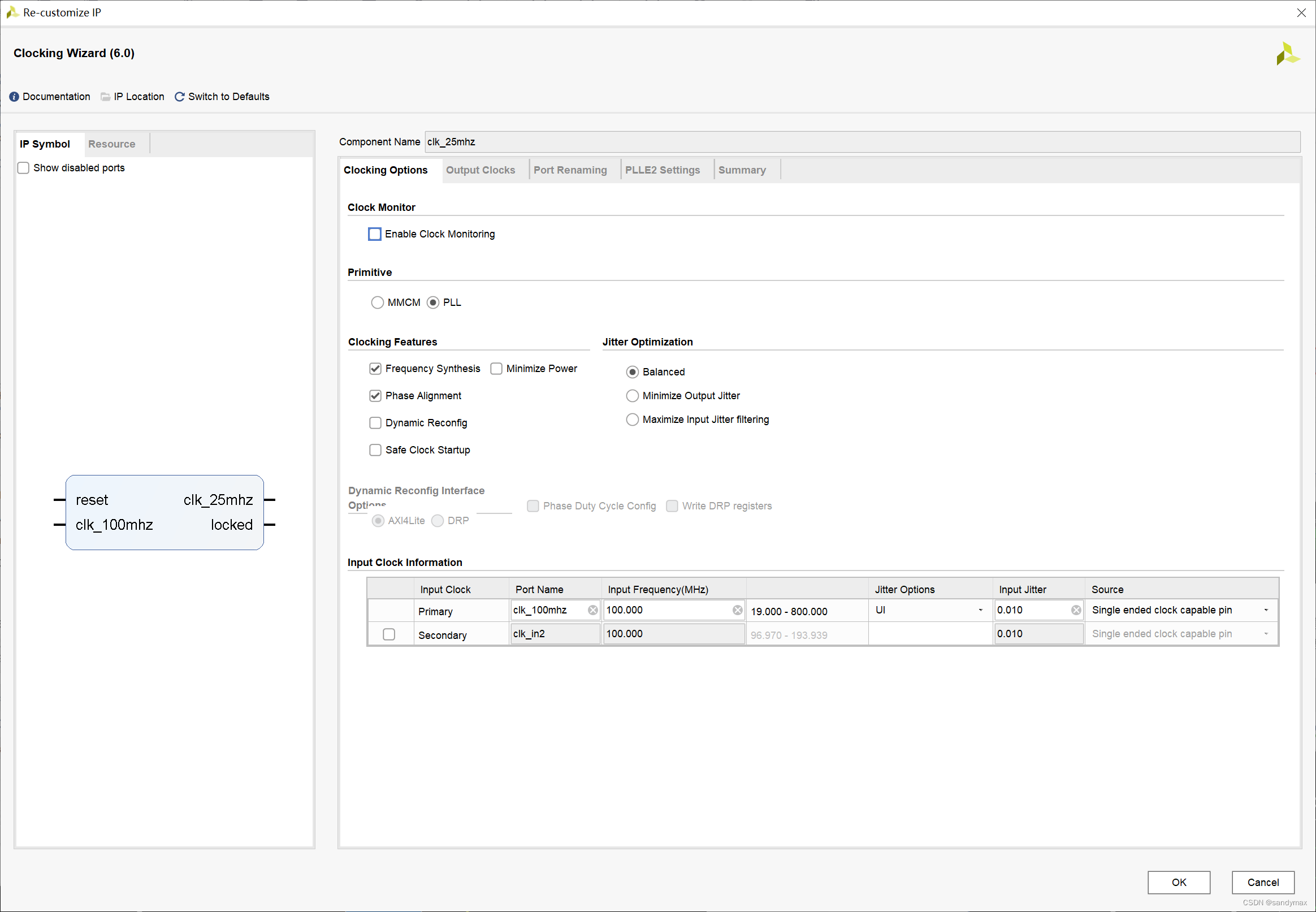
Task: Open the Documentation info icon
Action: pos(14,97)
